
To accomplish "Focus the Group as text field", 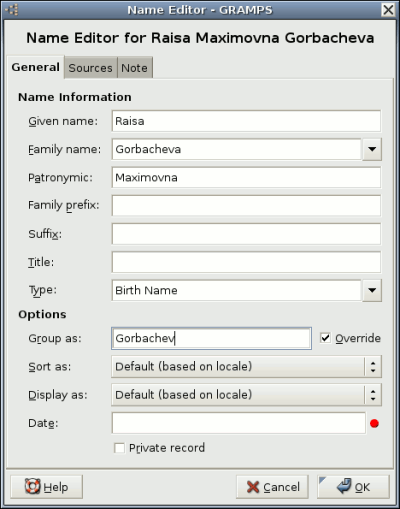I will click(211, 338).
